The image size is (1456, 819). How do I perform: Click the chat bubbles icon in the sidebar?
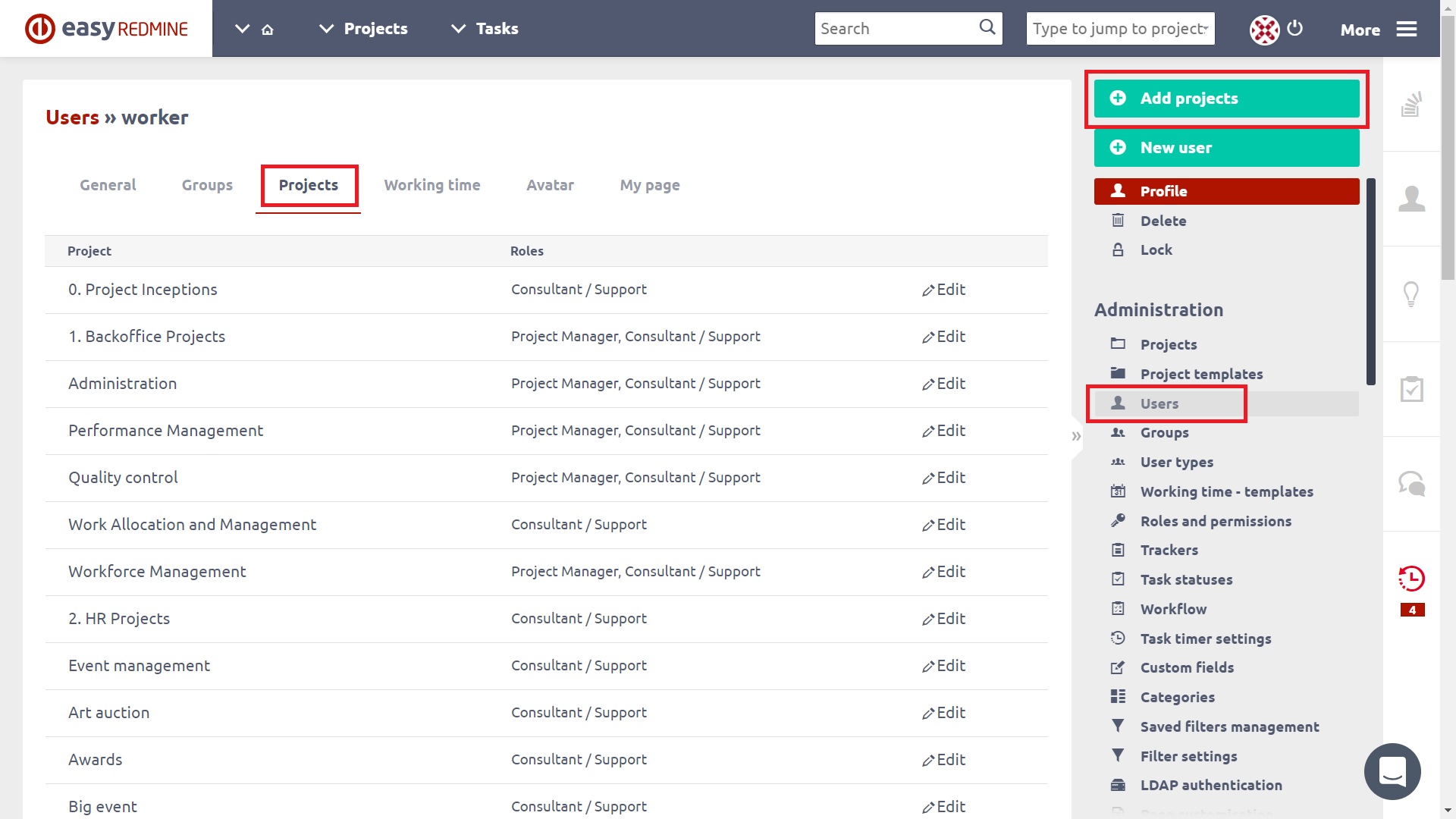[x=1412, y=483]
